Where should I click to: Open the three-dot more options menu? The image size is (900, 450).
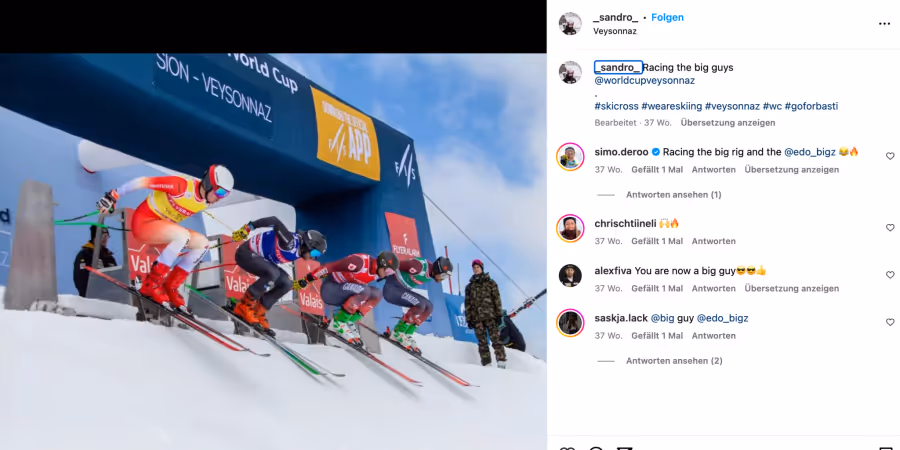coord(884,24)
